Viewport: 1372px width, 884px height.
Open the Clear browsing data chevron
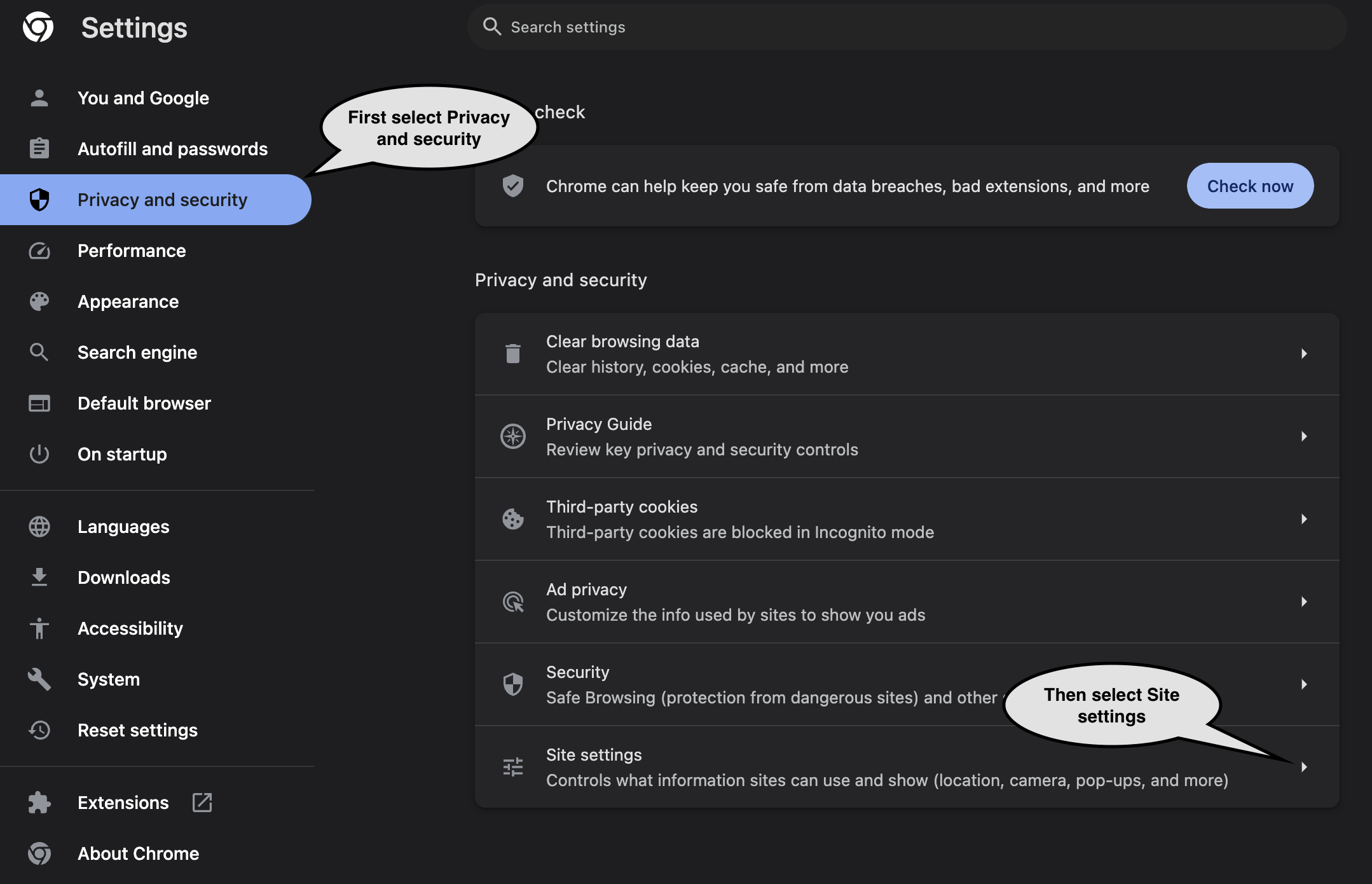pyautogui.click(x=1303, y=354)
